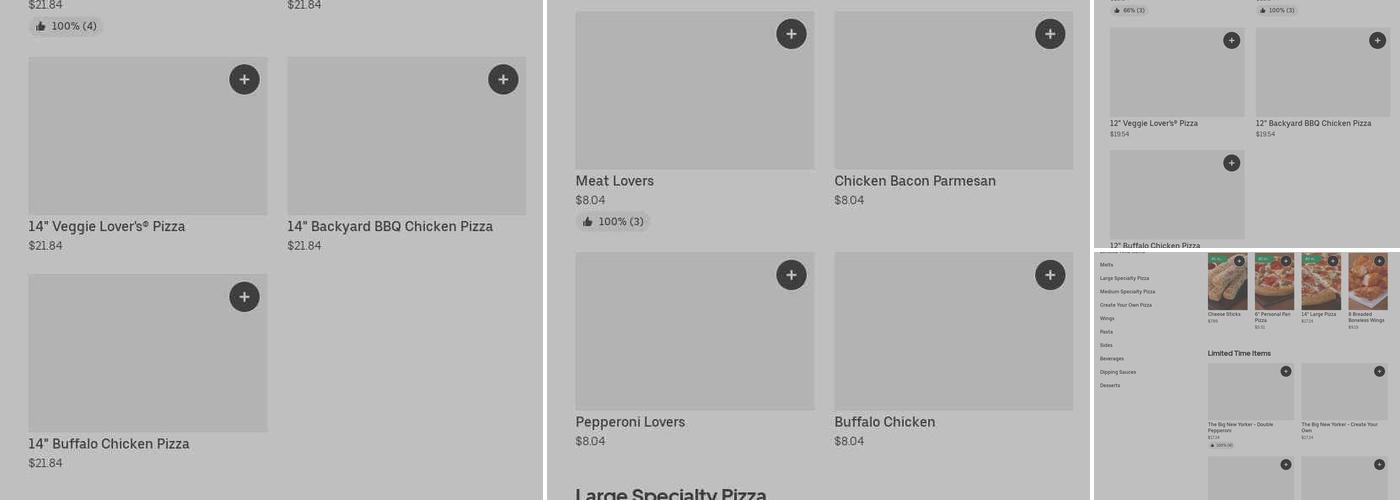Viewport: 1400px width, 500px height.
Task: Click plus button on Pepperoni Lovers
Action: [791, 275]
